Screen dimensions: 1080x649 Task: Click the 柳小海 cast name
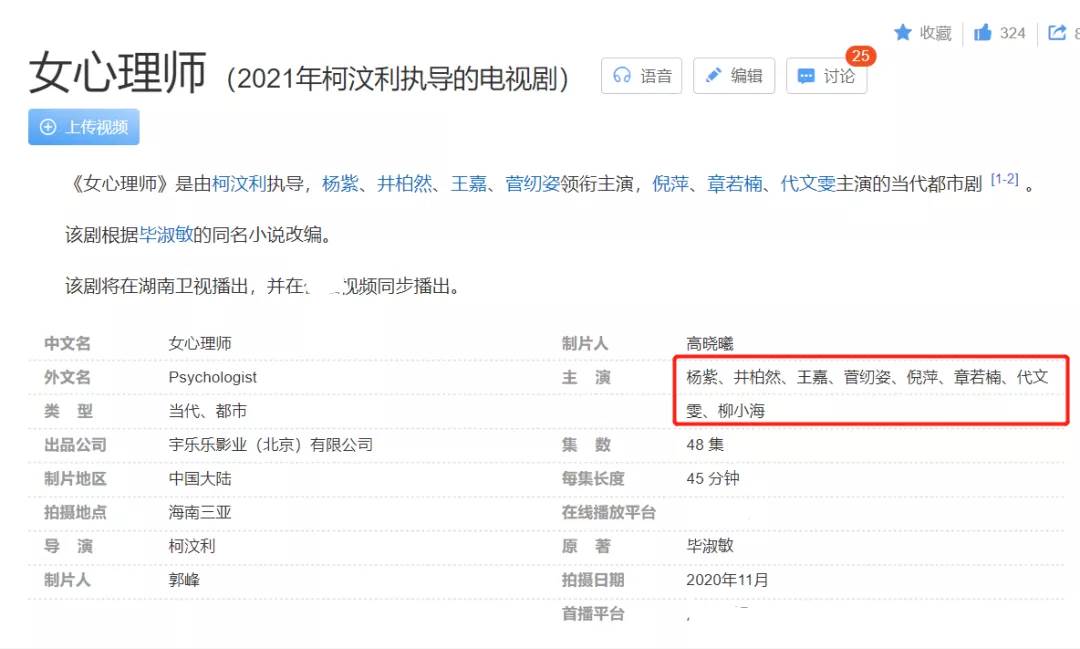[741, 411]
